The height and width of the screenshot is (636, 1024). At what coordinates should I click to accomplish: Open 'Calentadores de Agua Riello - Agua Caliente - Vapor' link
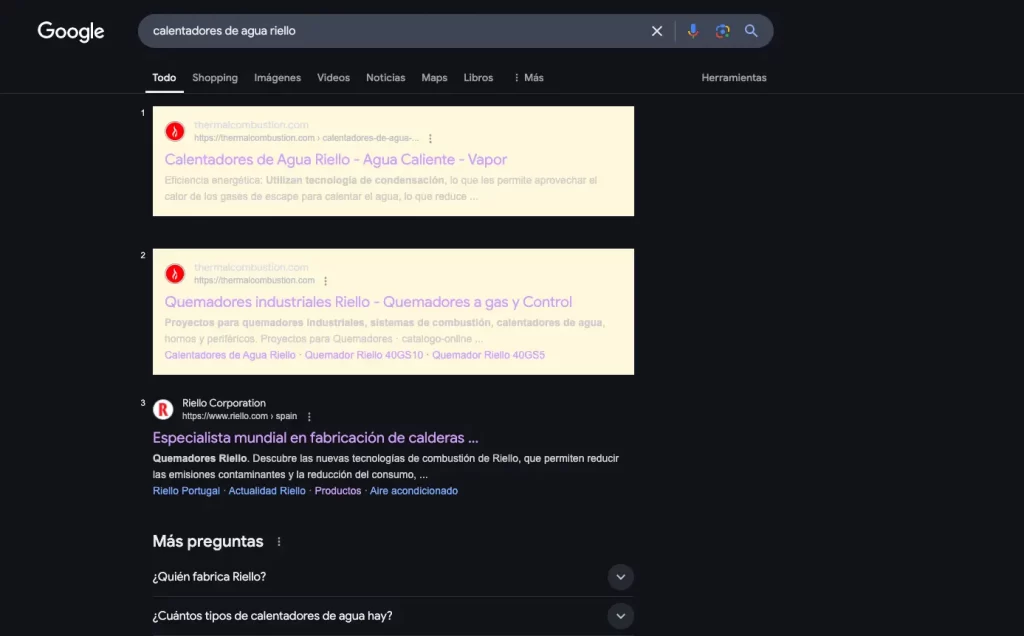click(x=336, y=159)
